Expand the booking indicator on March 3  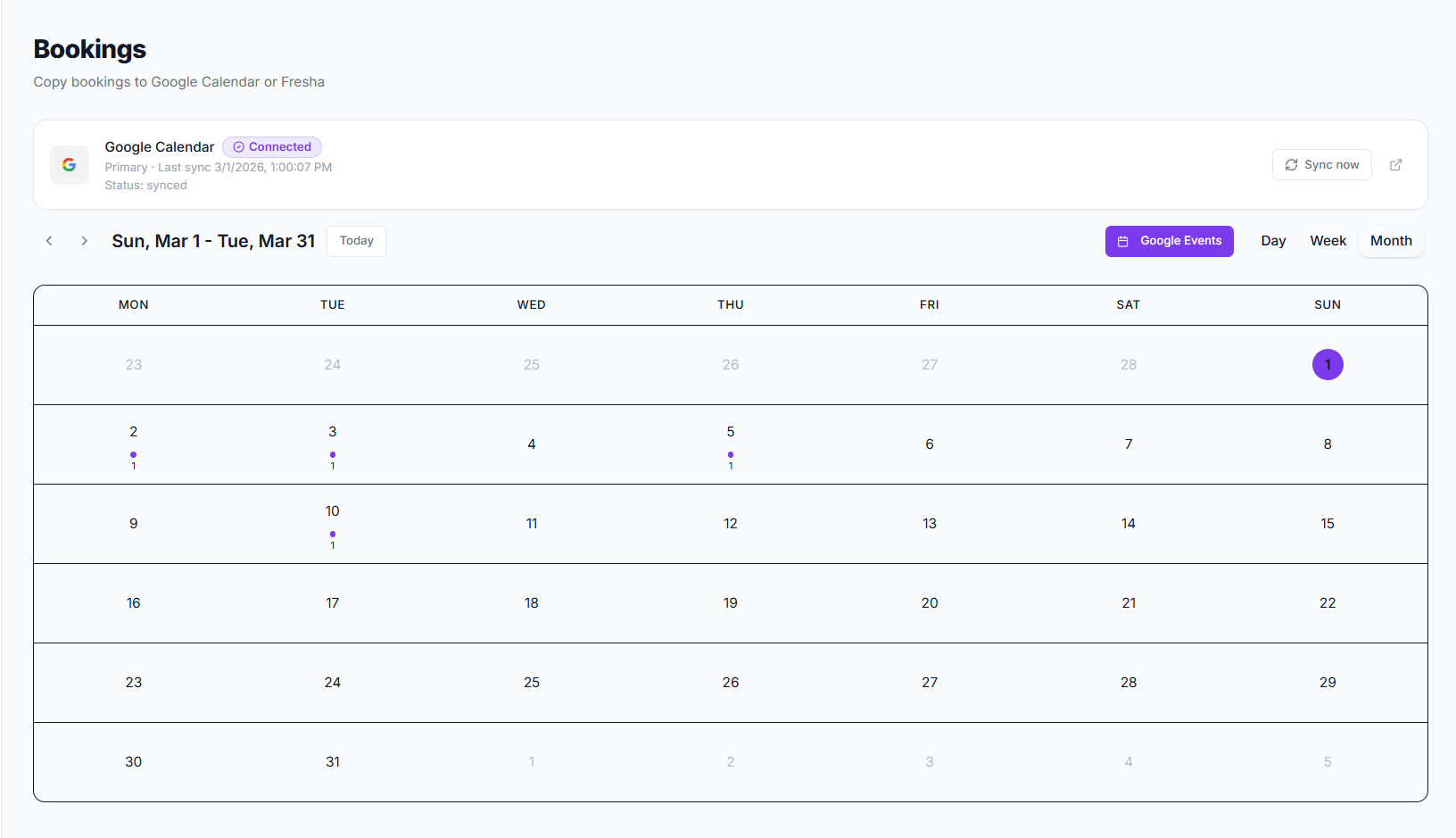332,455
